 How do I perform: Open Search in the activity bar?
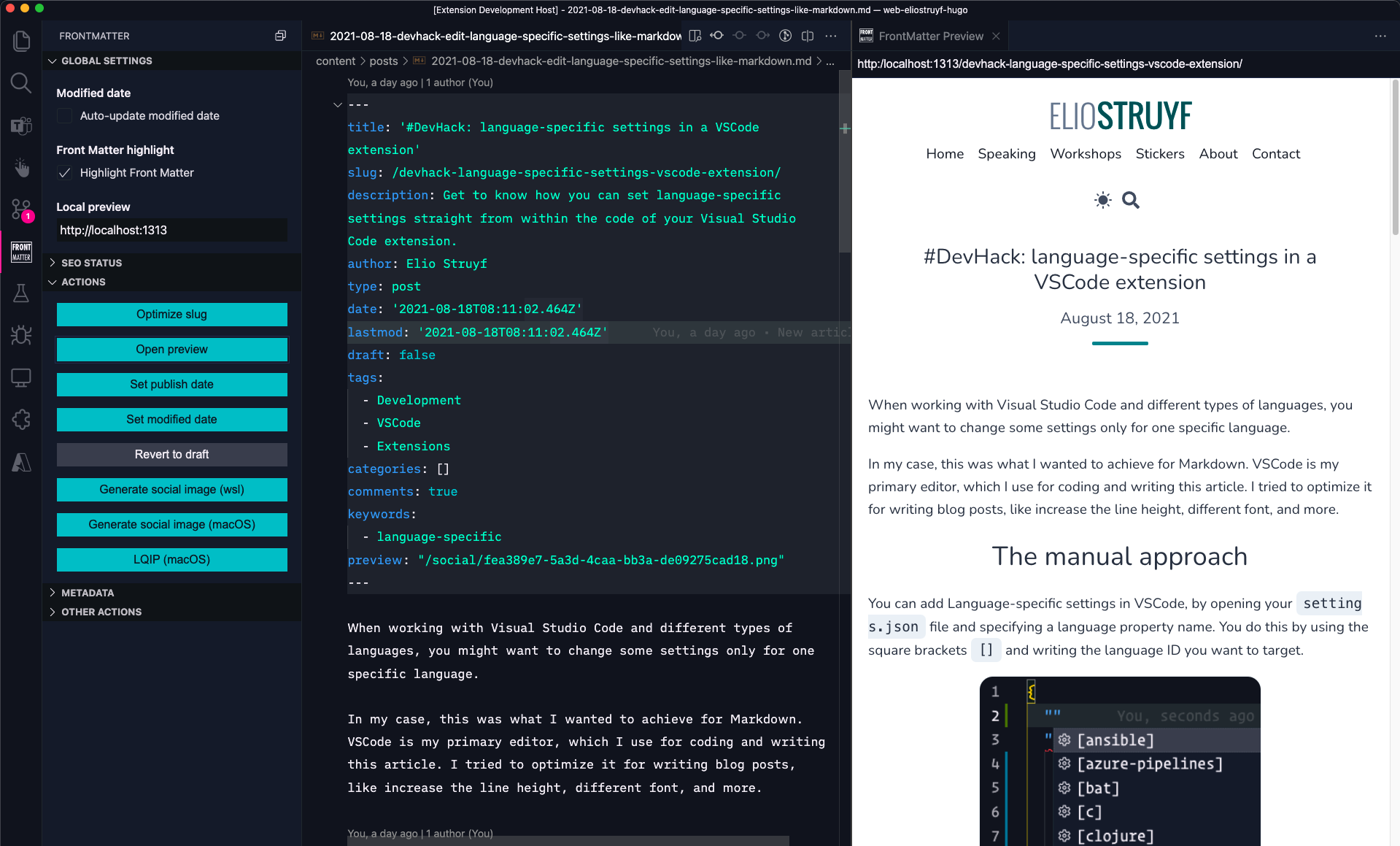[x=21, y=82]
